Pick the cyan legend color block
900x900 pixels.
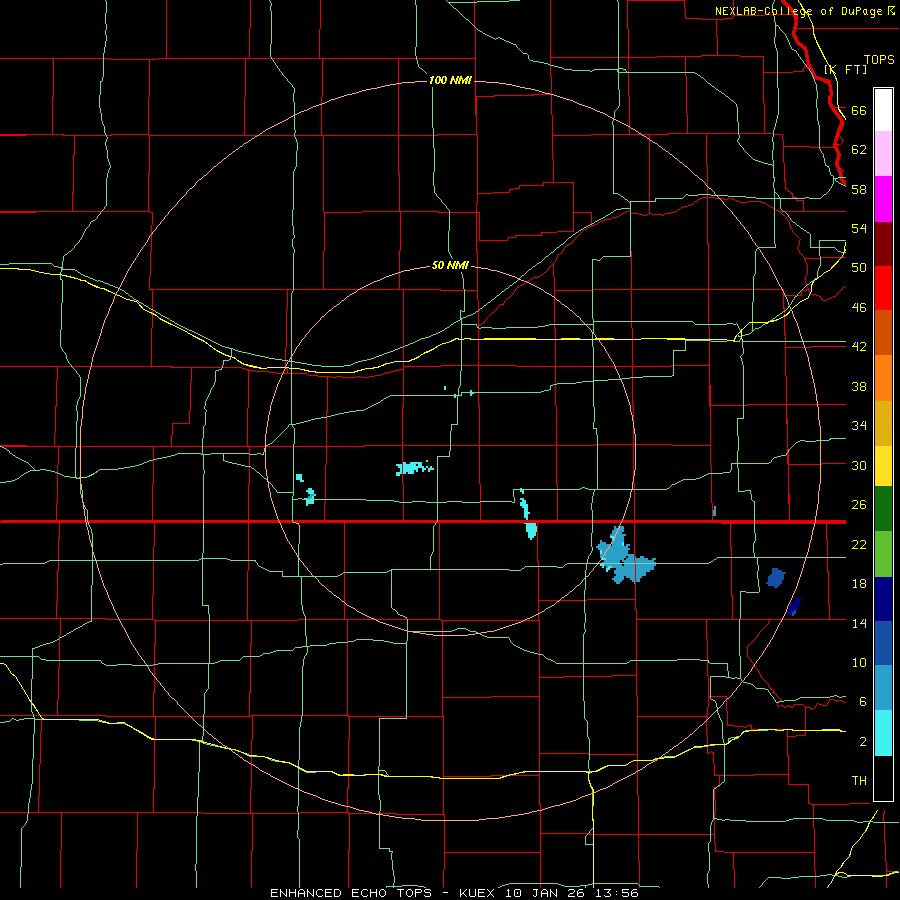883,733
